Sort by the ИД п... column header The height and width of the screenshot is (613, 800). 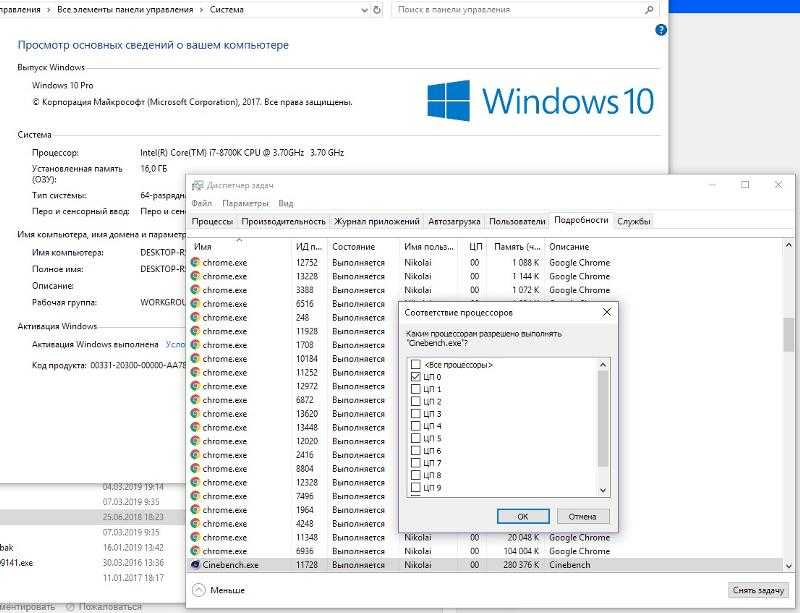point(309,246)
